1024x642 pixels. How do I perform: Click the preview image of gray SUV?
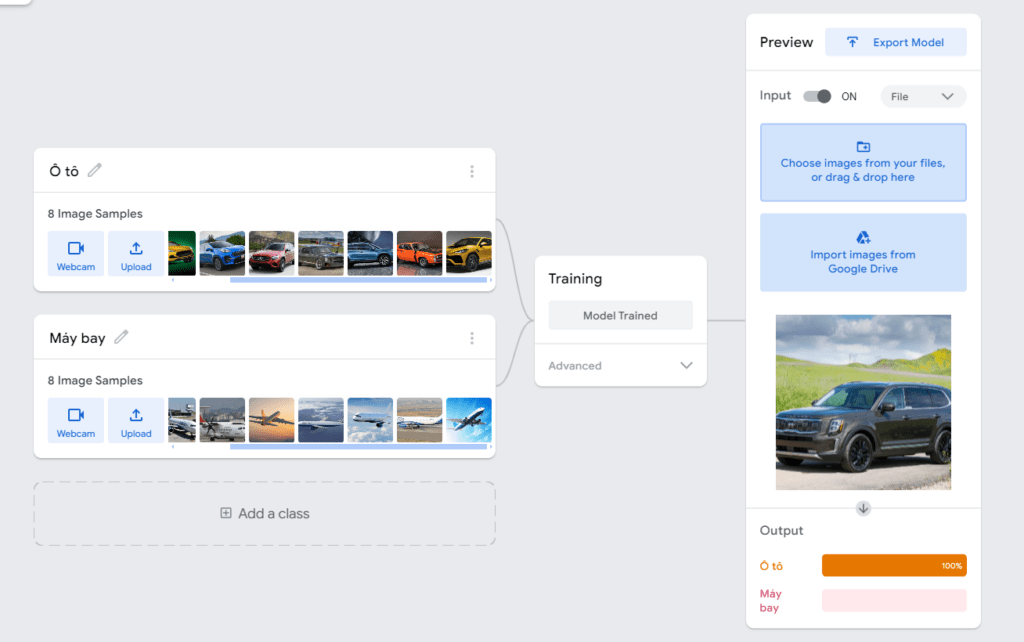point(863,402)
